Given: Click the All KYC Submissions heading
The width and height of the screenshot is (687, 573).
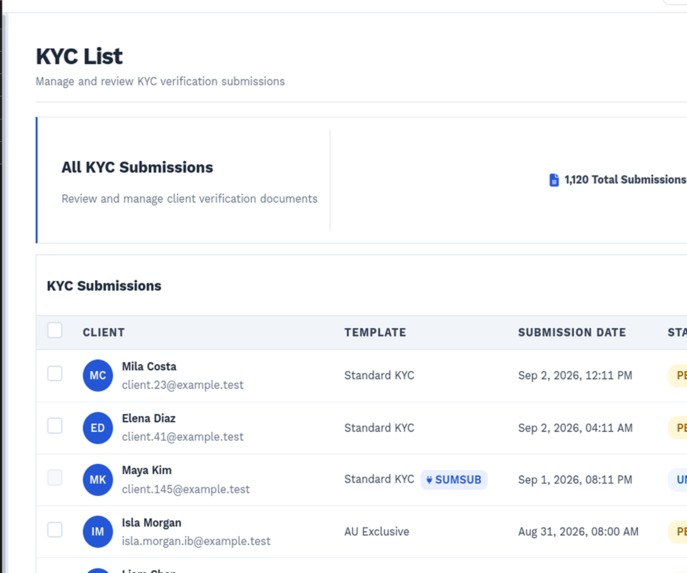Looking at the screenshot, I should click(137, 167).
